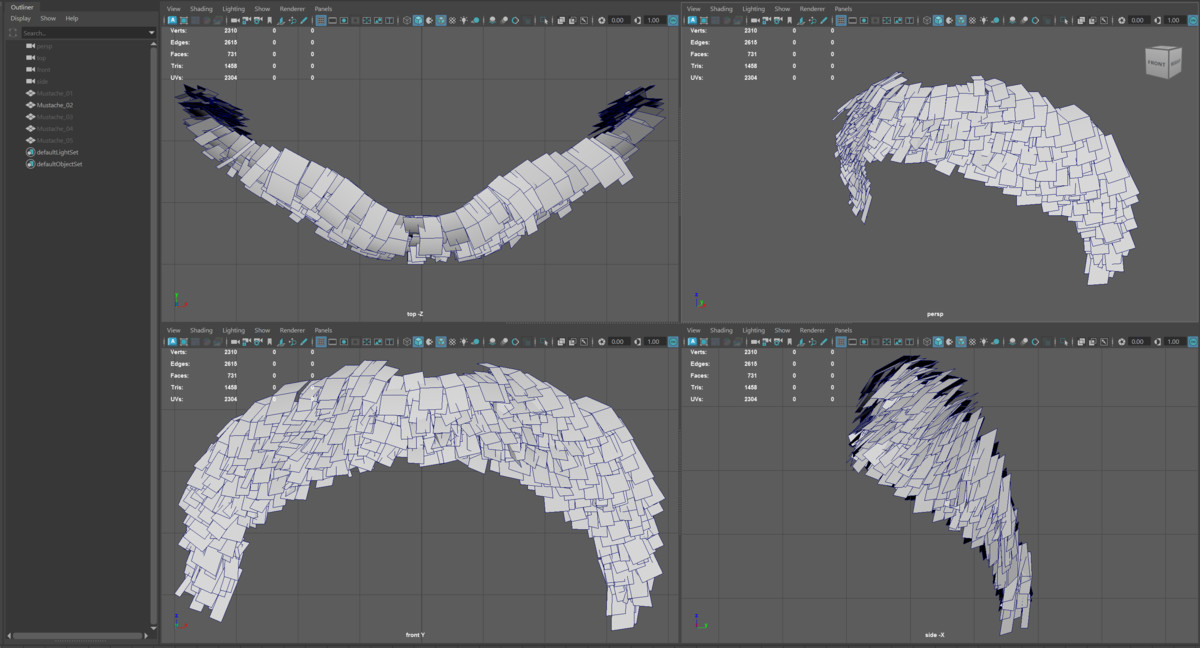The width and height of the screenshot is (1200, 648).
Task: Click Use All Lights bulb icon in the top -Z panel
Action: click(x=464, y=20)
